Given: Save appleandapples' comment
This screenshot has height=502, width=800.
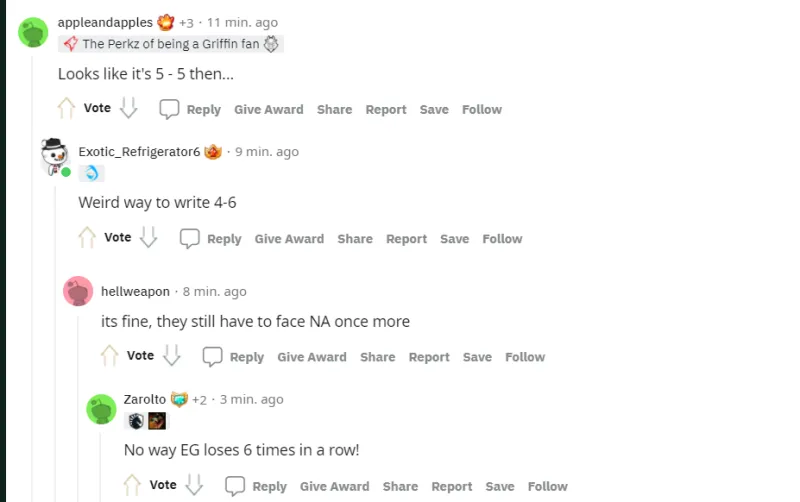Looking at the screenshot, I should coord(434,110).
